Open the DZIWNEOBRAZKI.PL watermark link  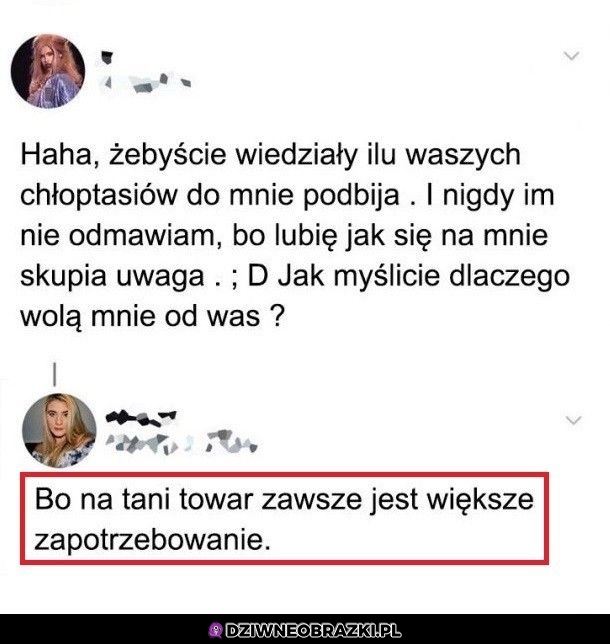(x=313, y=630)
